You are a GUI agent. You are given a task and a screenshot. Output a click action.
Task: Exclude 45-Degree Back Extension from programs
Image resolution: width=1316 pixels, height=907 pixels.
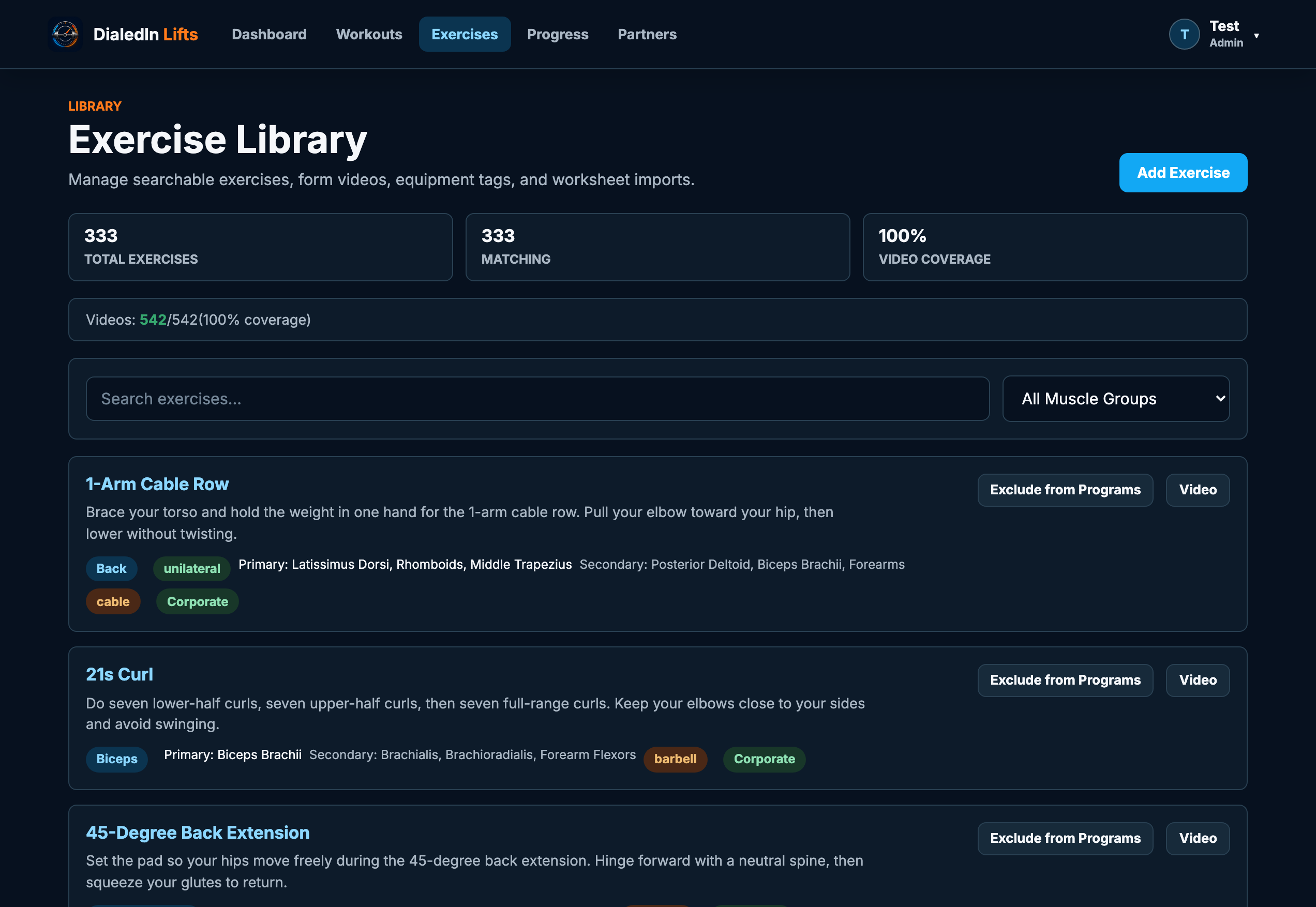click(1065, 838)
